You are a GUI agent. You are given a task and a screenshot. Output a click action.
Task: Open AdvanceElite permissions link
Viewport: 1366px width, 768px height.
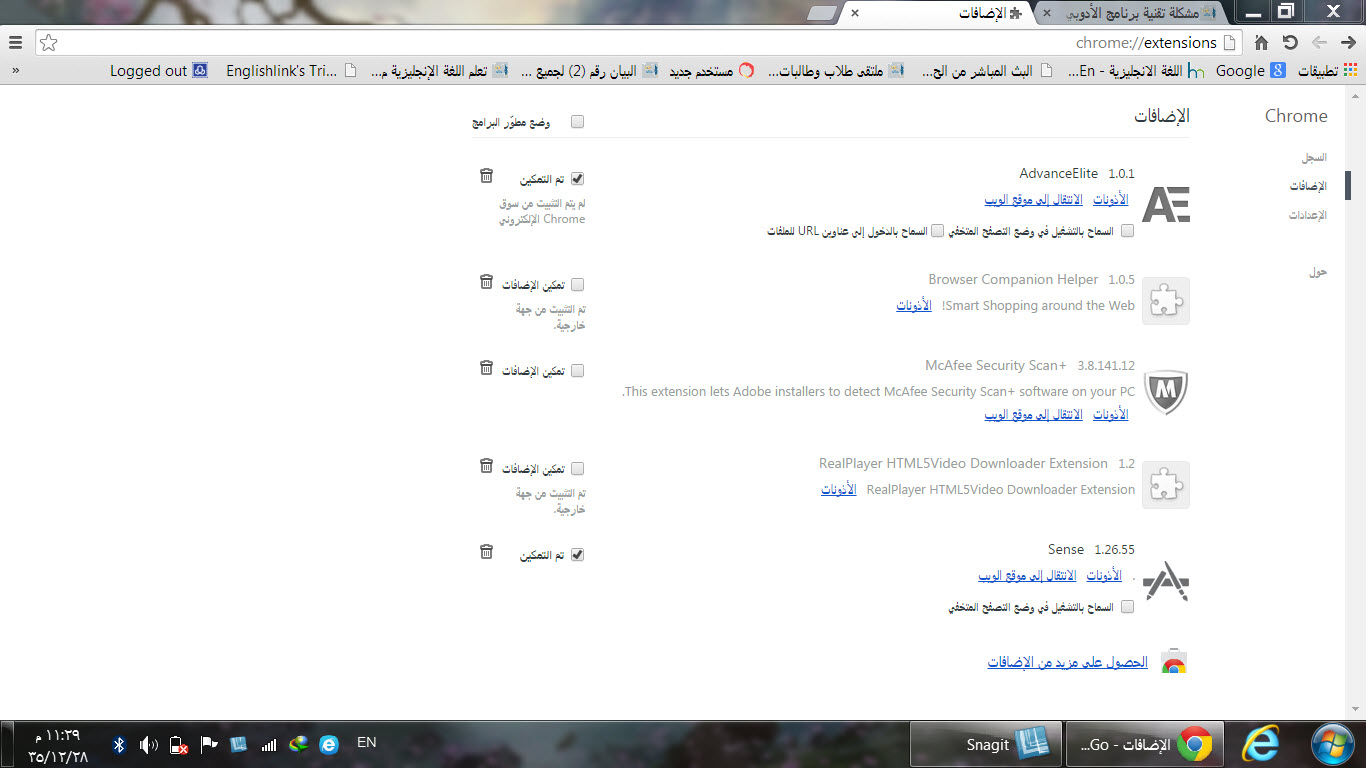1110,200
